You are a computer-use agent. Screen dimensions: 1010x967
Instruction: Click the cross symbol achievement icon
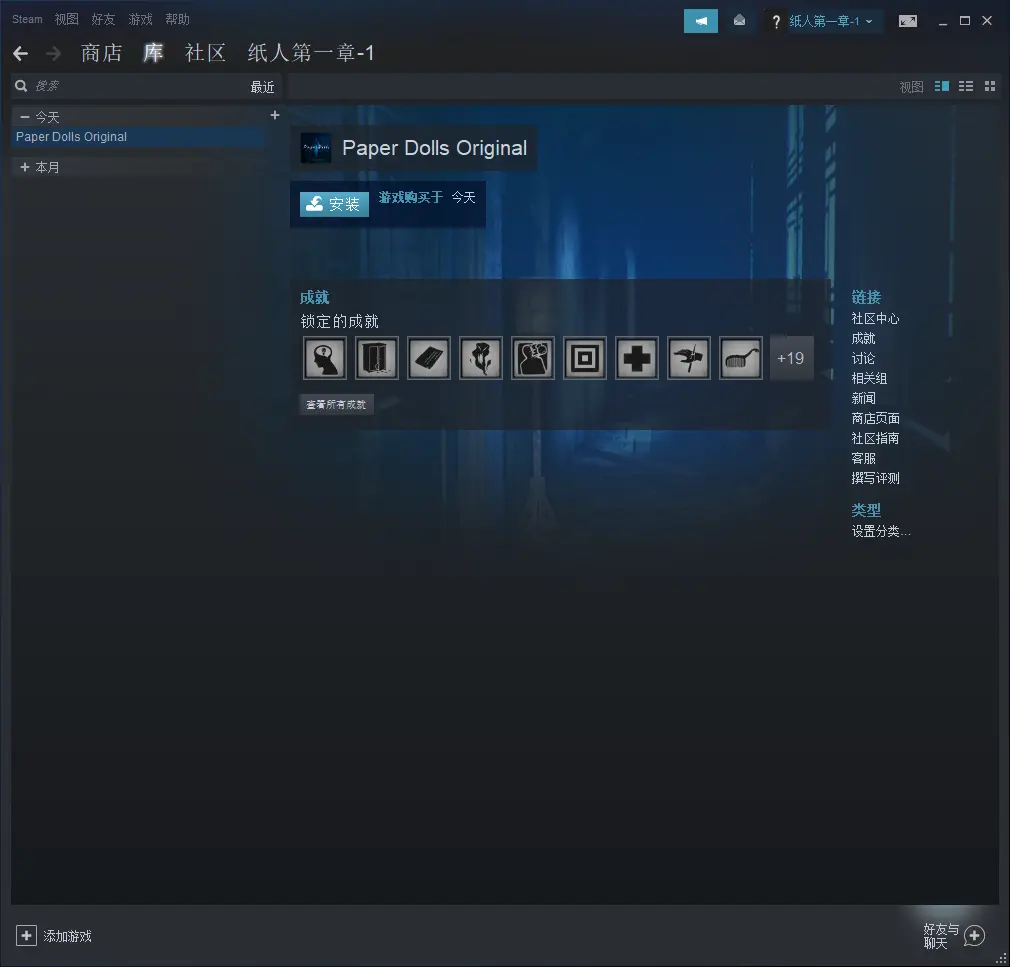point(637,358)
